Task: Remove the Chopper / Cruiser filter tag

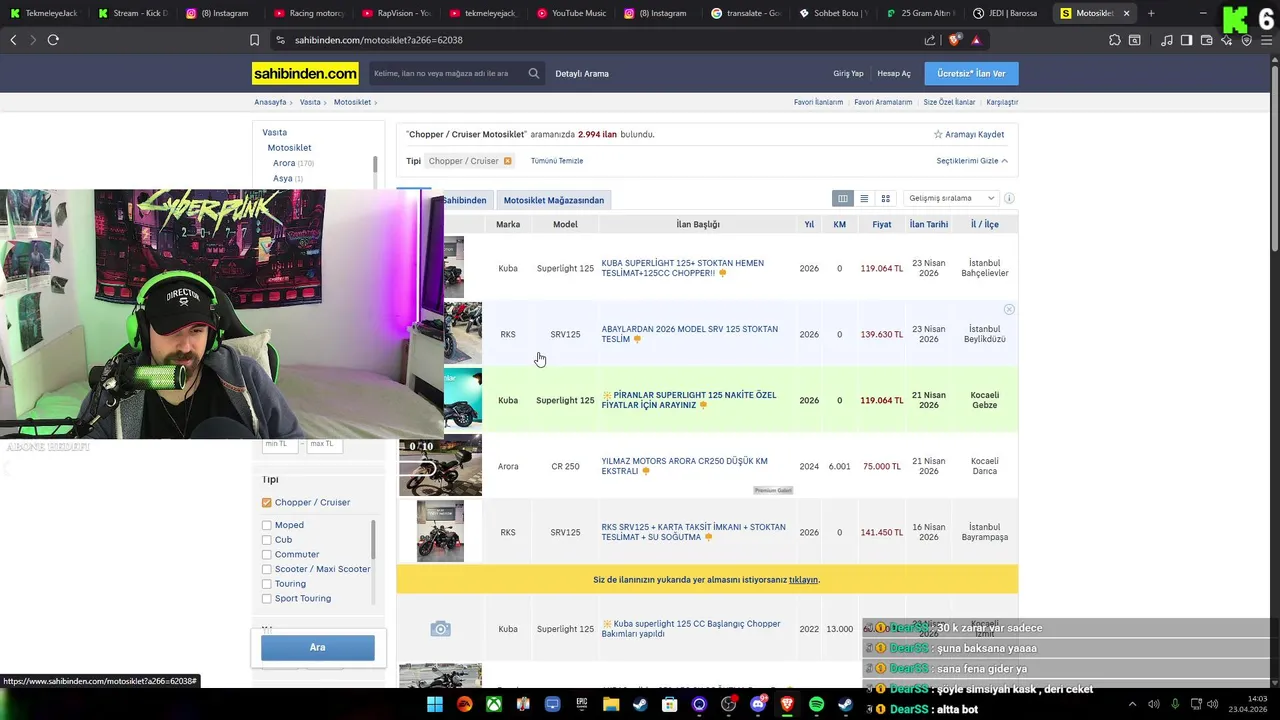Action: pyautogui.click(x=508, y=161)
